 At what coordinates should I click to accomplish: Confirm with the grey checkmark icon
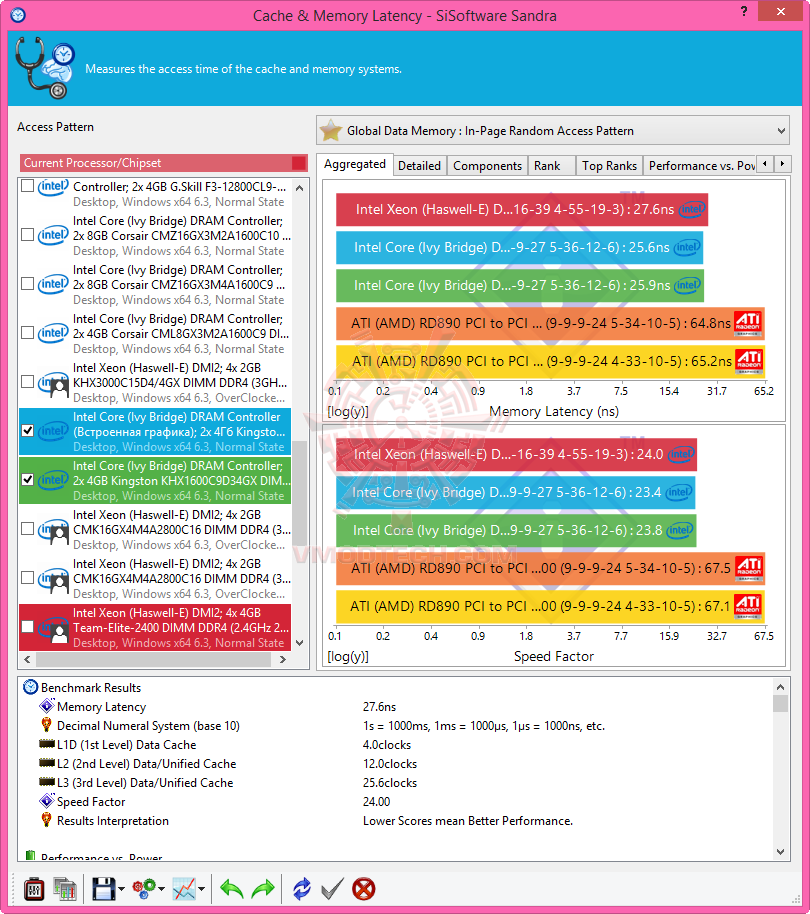[332, 890]
